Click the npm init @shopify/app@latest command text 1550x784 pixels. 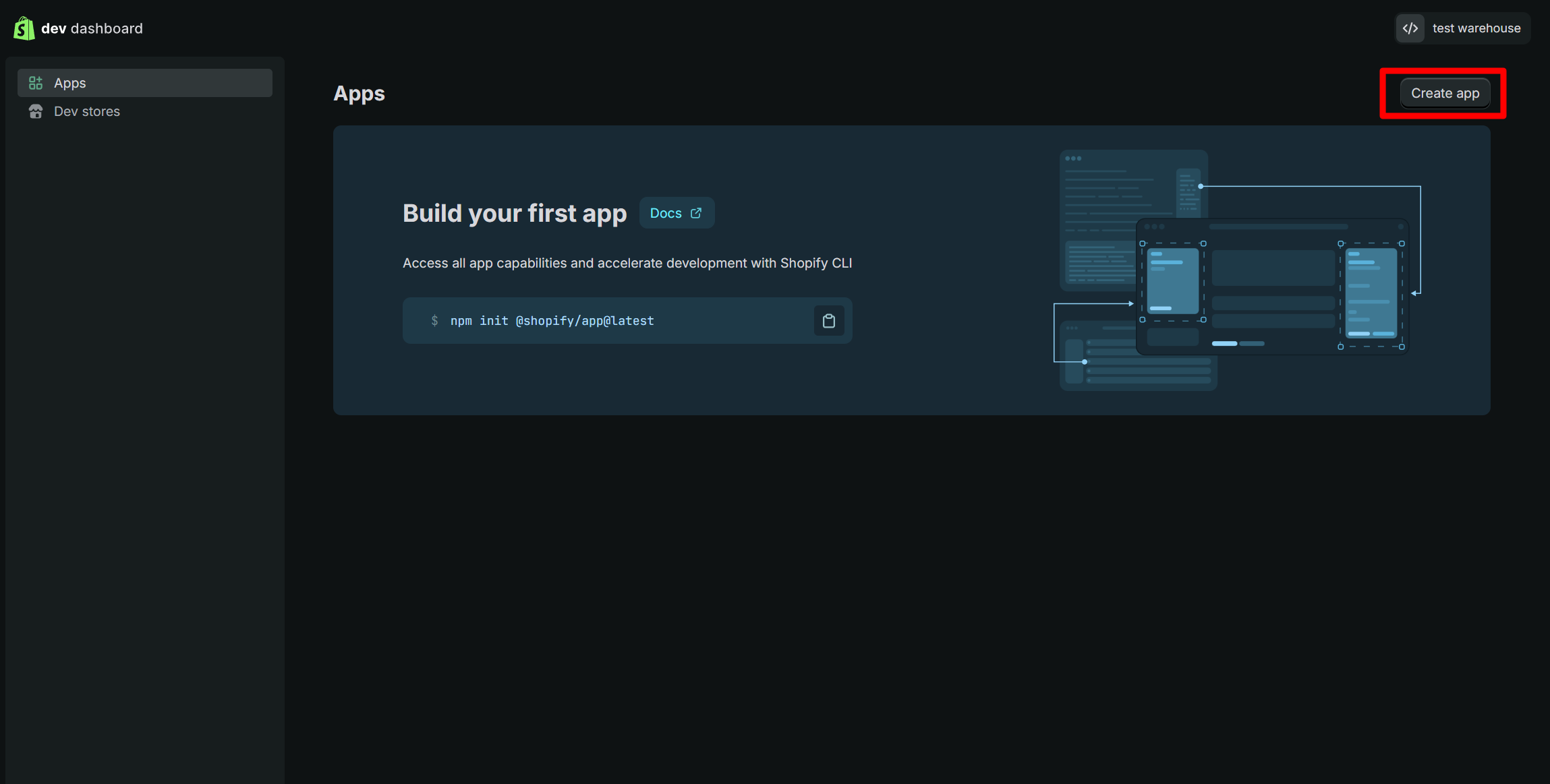tap(552, 321)
